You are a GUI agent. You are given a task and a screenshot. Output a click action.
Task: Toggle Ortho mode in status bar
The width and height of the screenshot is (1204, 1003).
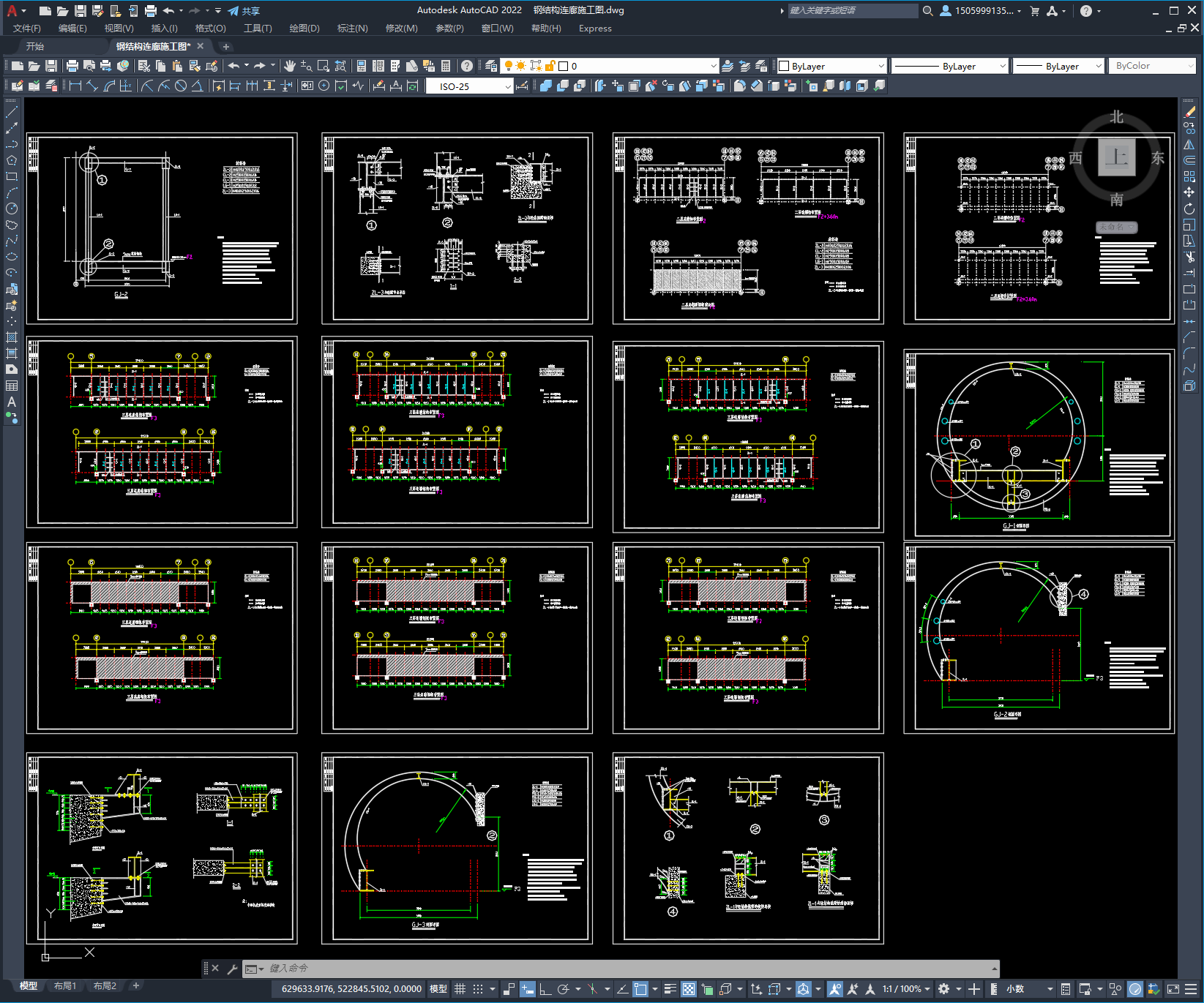coord(545,989)
